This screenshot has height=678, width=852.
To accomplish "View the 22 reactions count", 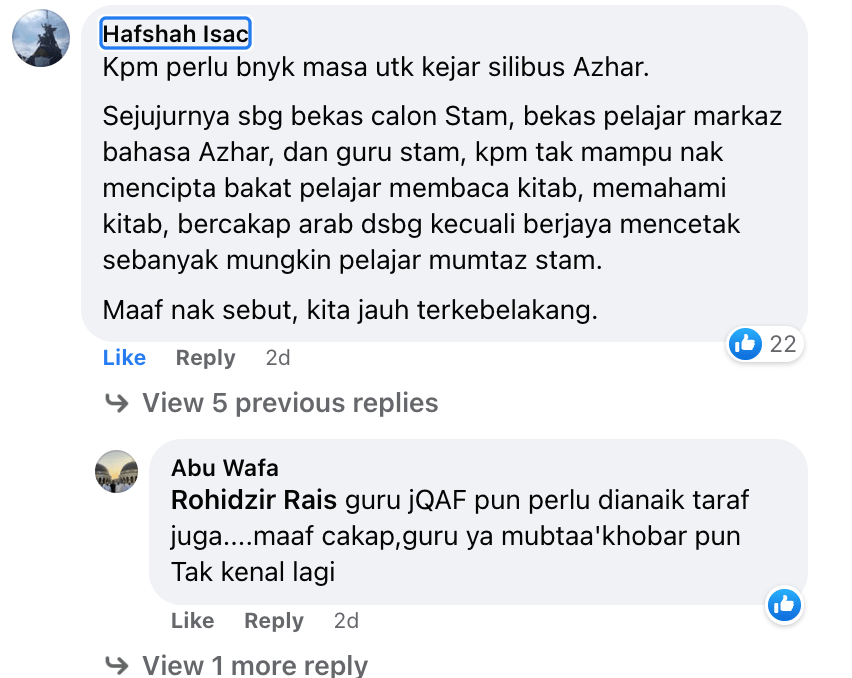I will [783, 344].
